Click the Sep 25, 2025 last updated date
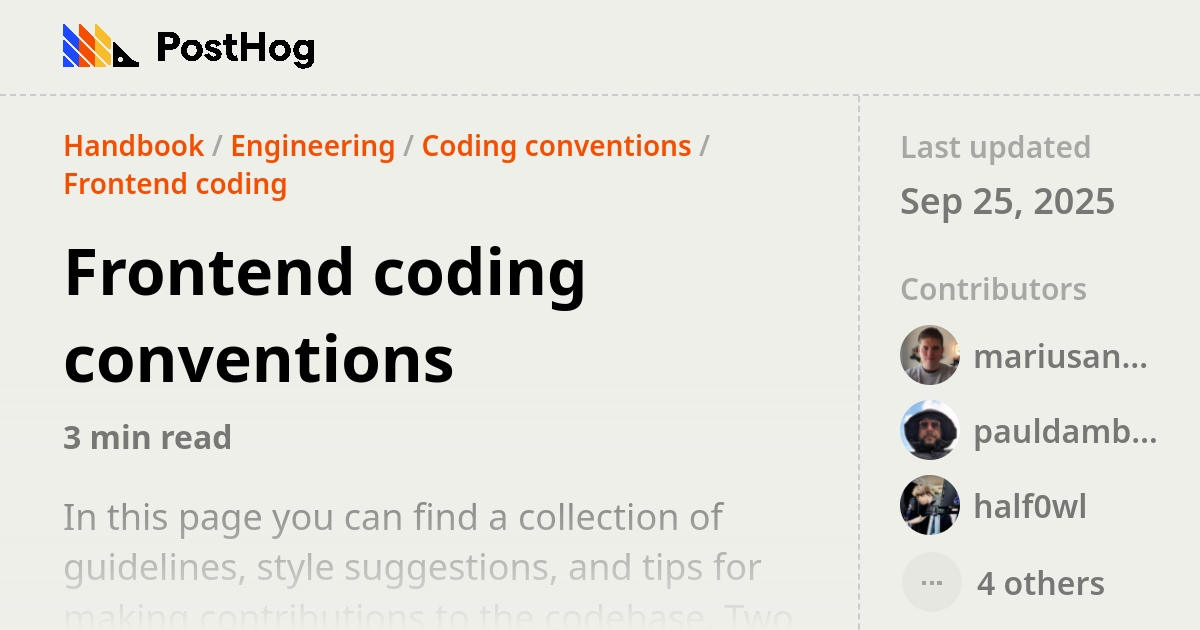Screen dimensions: 1200x630 pos(1008,201)
